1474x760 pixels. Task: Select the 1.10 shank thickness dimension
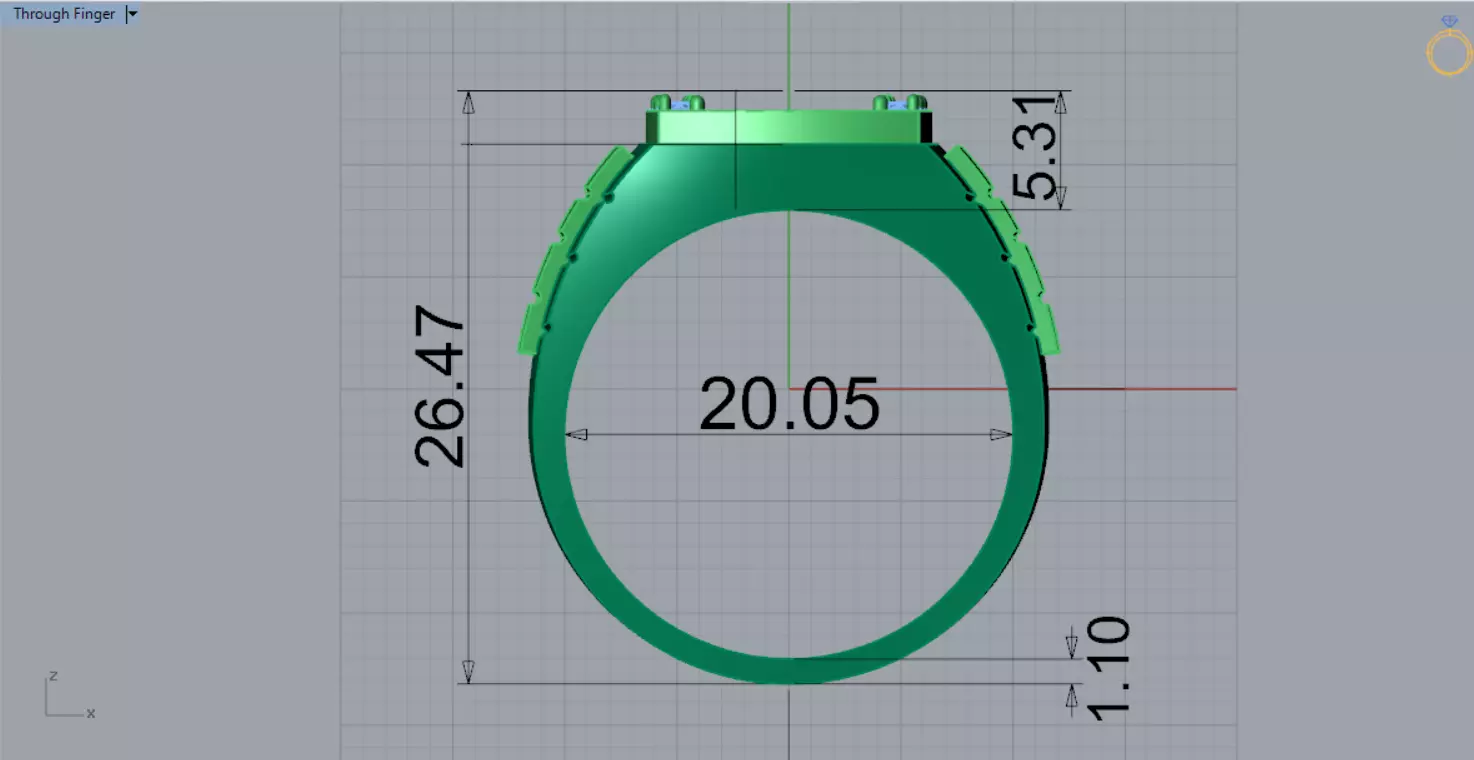pyautogui.click(x=1107, y=668)
